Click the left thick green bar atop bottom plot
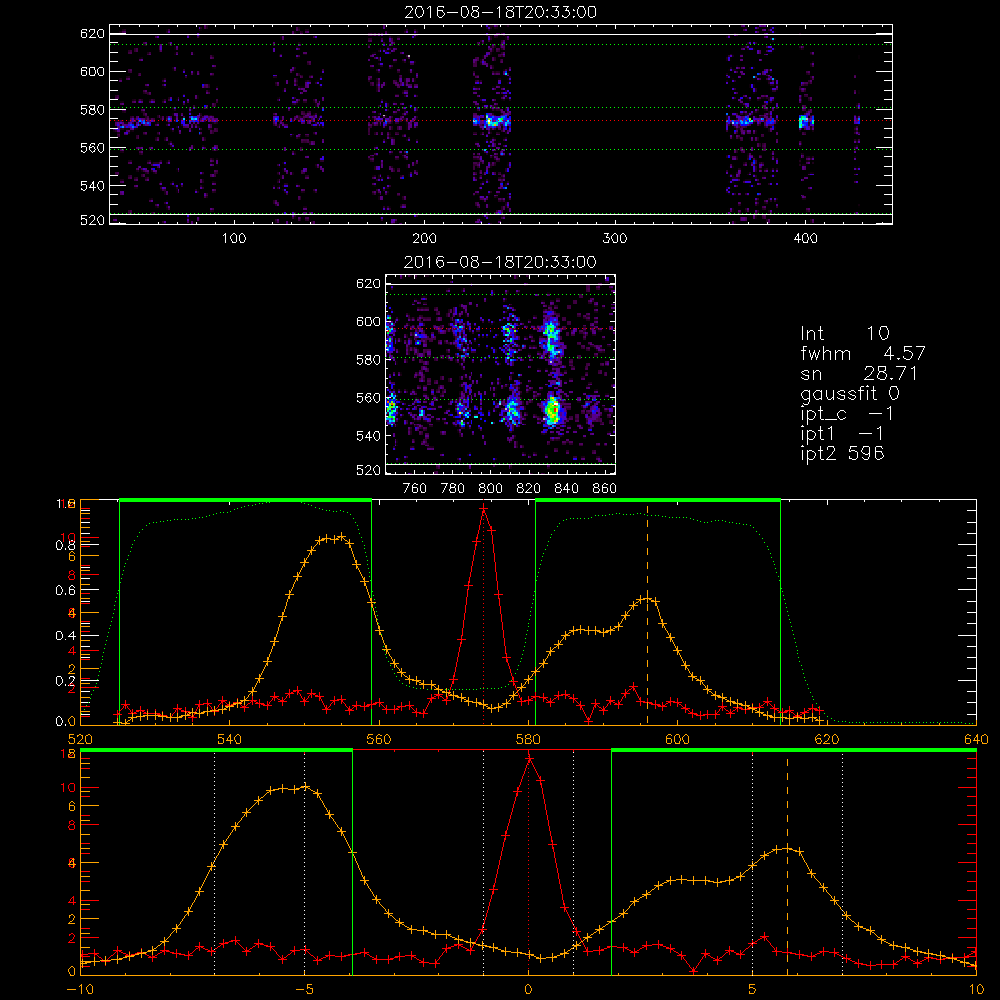Image resolution: width=1000 pixels, height=1000 pixels. pyautogui.click(x=216, y=751)
